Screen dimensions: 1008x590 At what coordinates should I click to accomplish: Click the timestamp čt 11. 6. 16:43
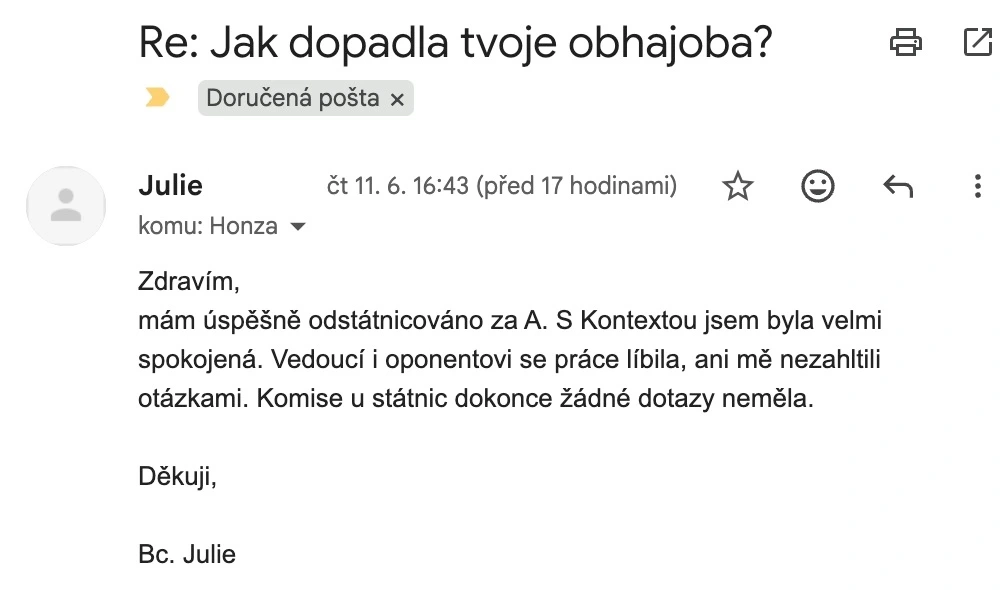coord(398,186)
